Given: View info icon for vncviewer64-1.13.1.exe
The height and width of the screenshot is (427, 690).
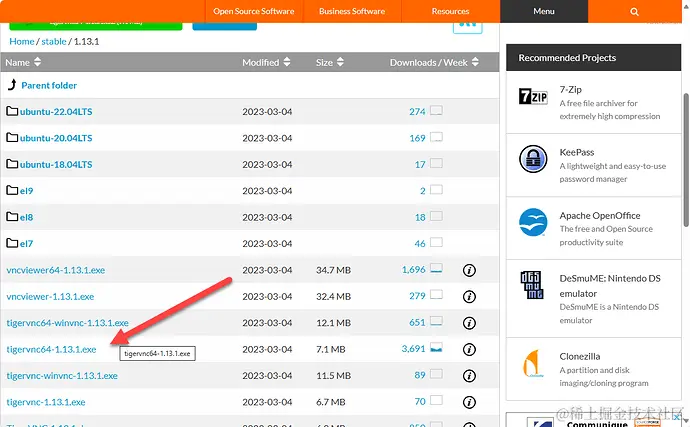Looking at the screenshot, I should tap(469, 270).
